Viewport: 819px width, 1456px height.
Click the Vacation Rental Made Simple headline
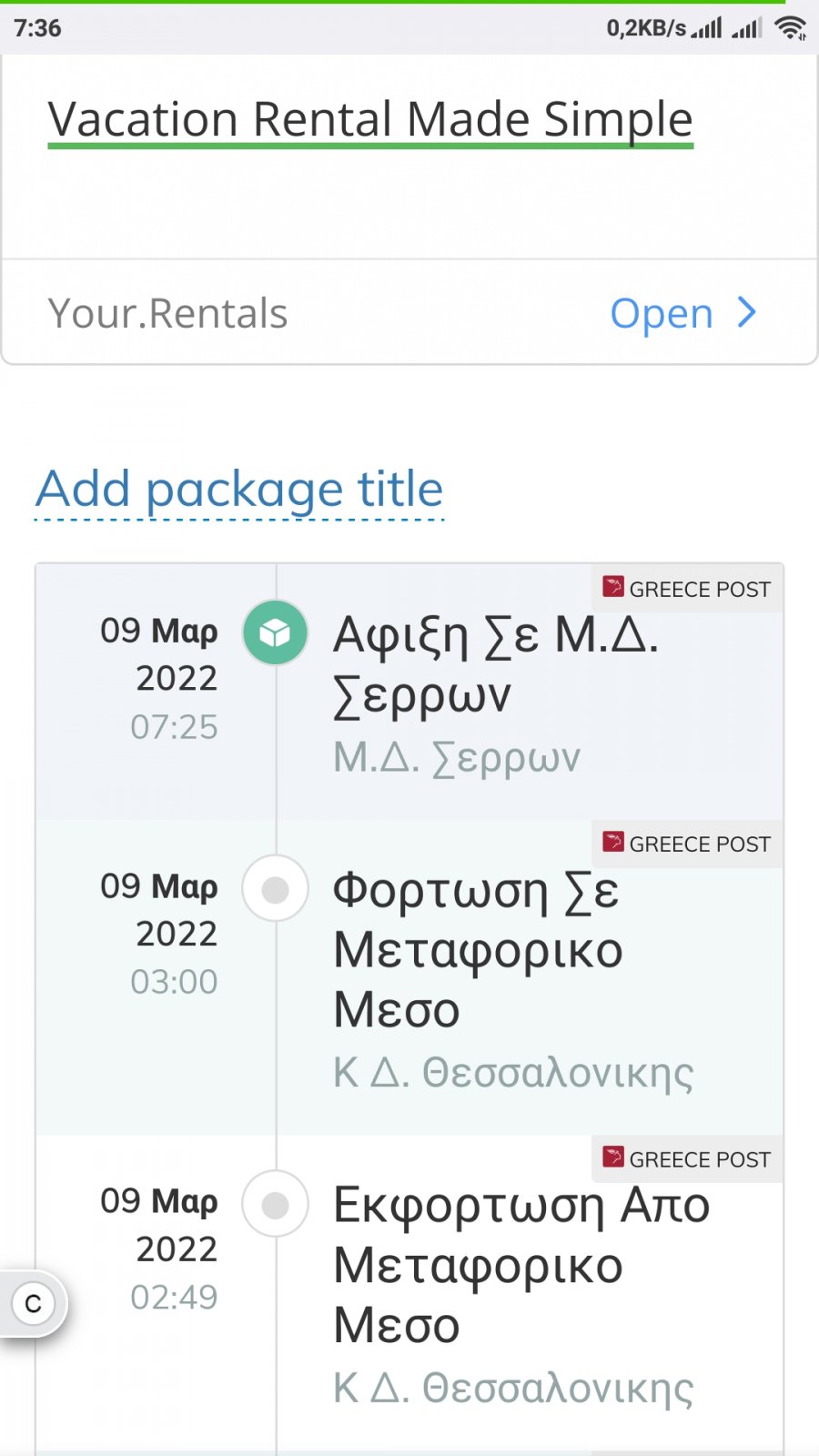(x=370, y=119)
